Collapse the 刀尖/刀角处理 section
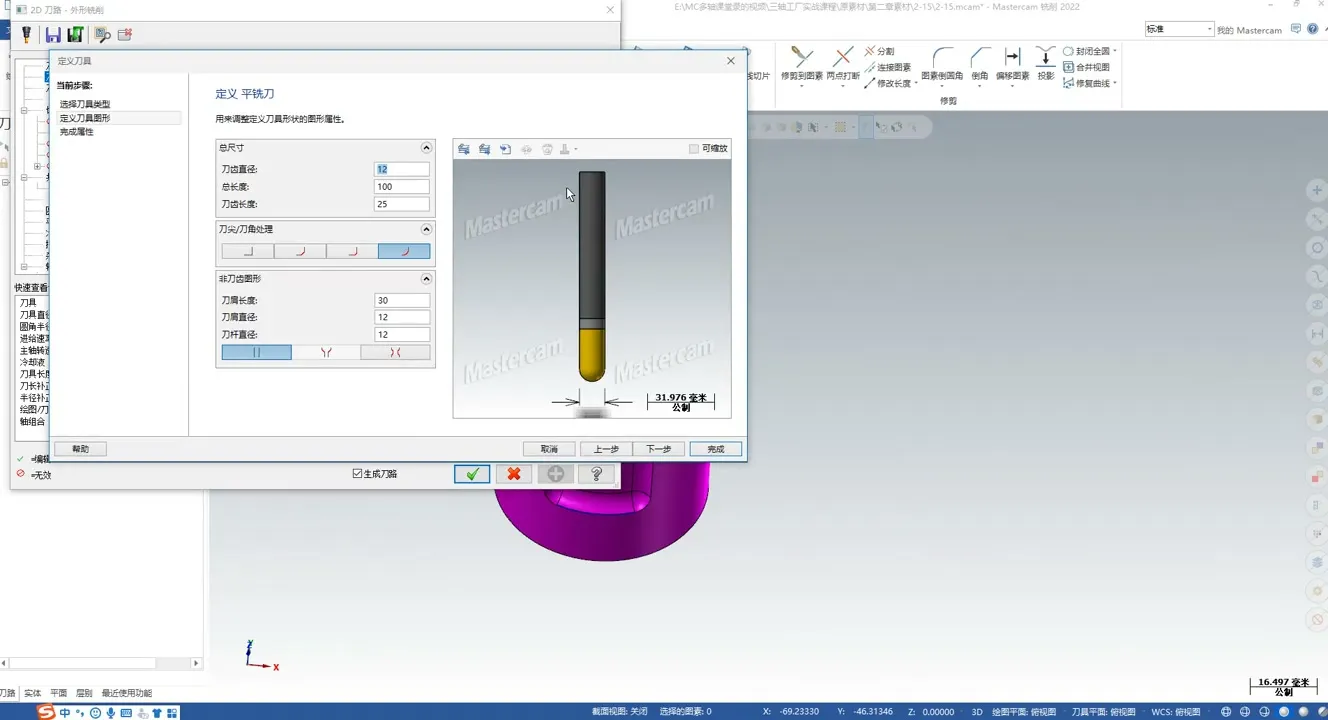 (426, 230)
